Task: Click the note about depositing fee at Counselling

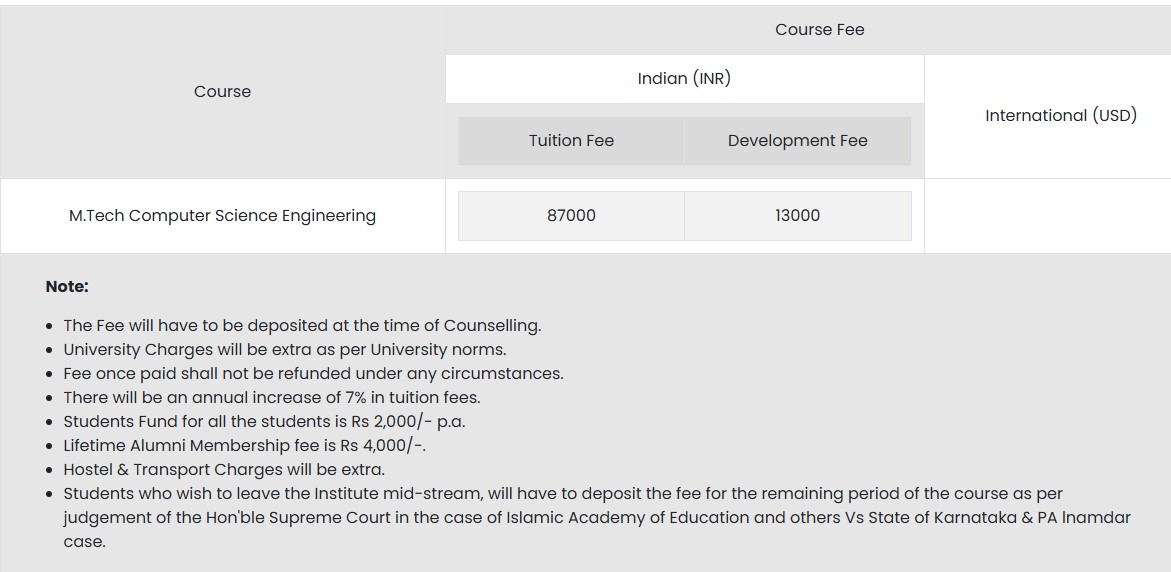Action: [x=302, y=326]
